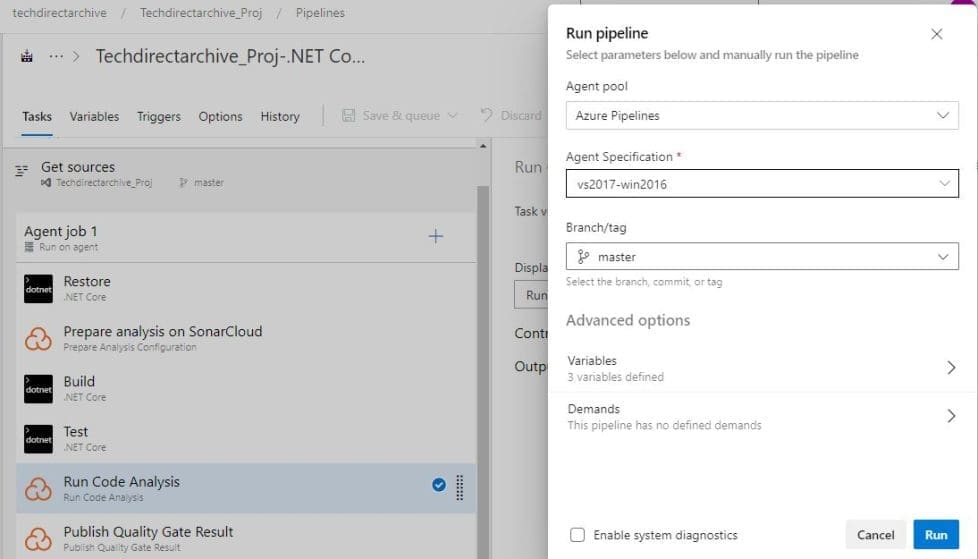This screenshot has width=978, height=559.
Task: Enable system diagnostics checkbox
Action: 577,535
